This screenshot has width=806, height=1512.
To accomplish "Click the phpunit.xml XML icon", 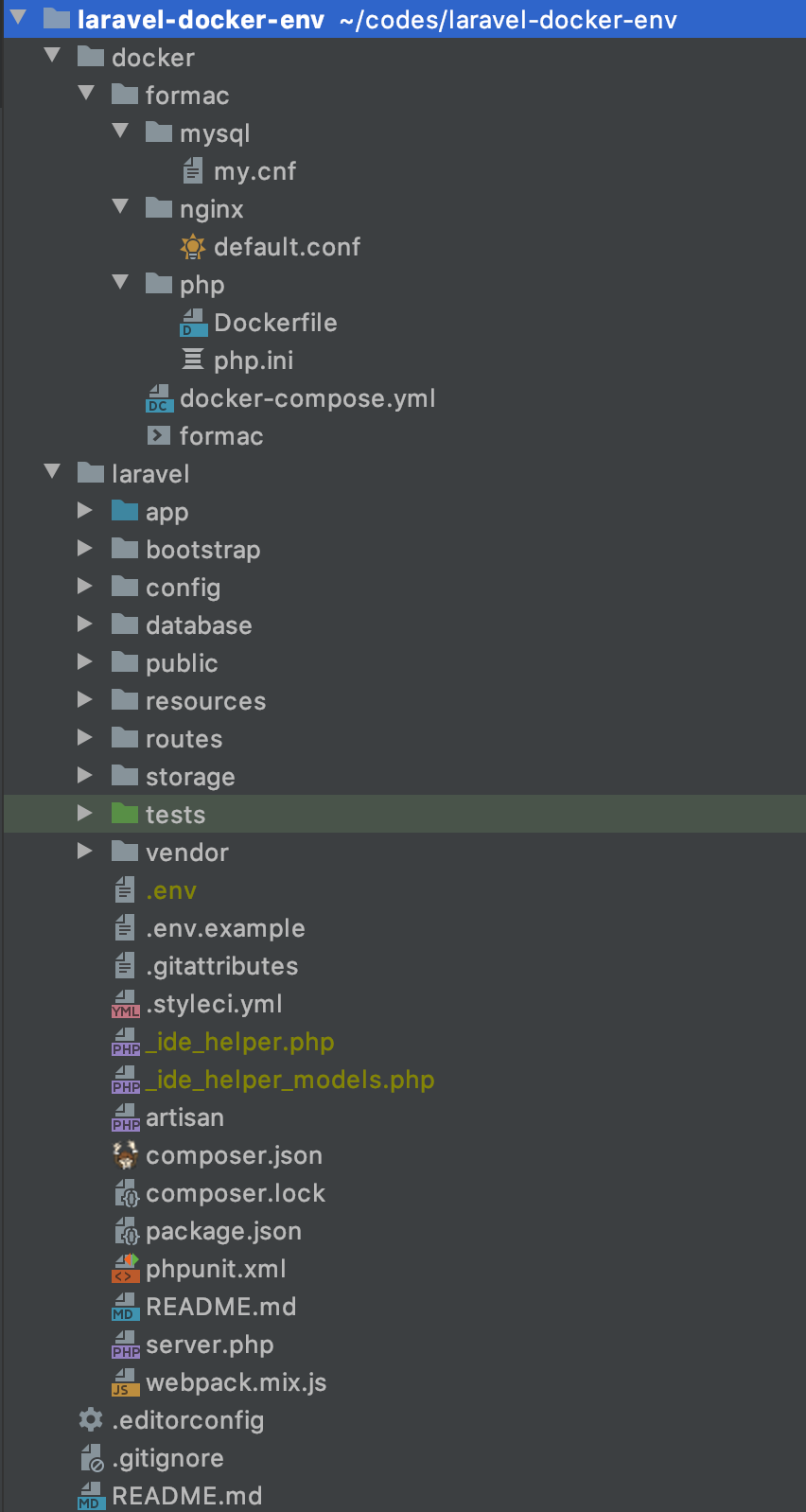I will coord(125,1269).
